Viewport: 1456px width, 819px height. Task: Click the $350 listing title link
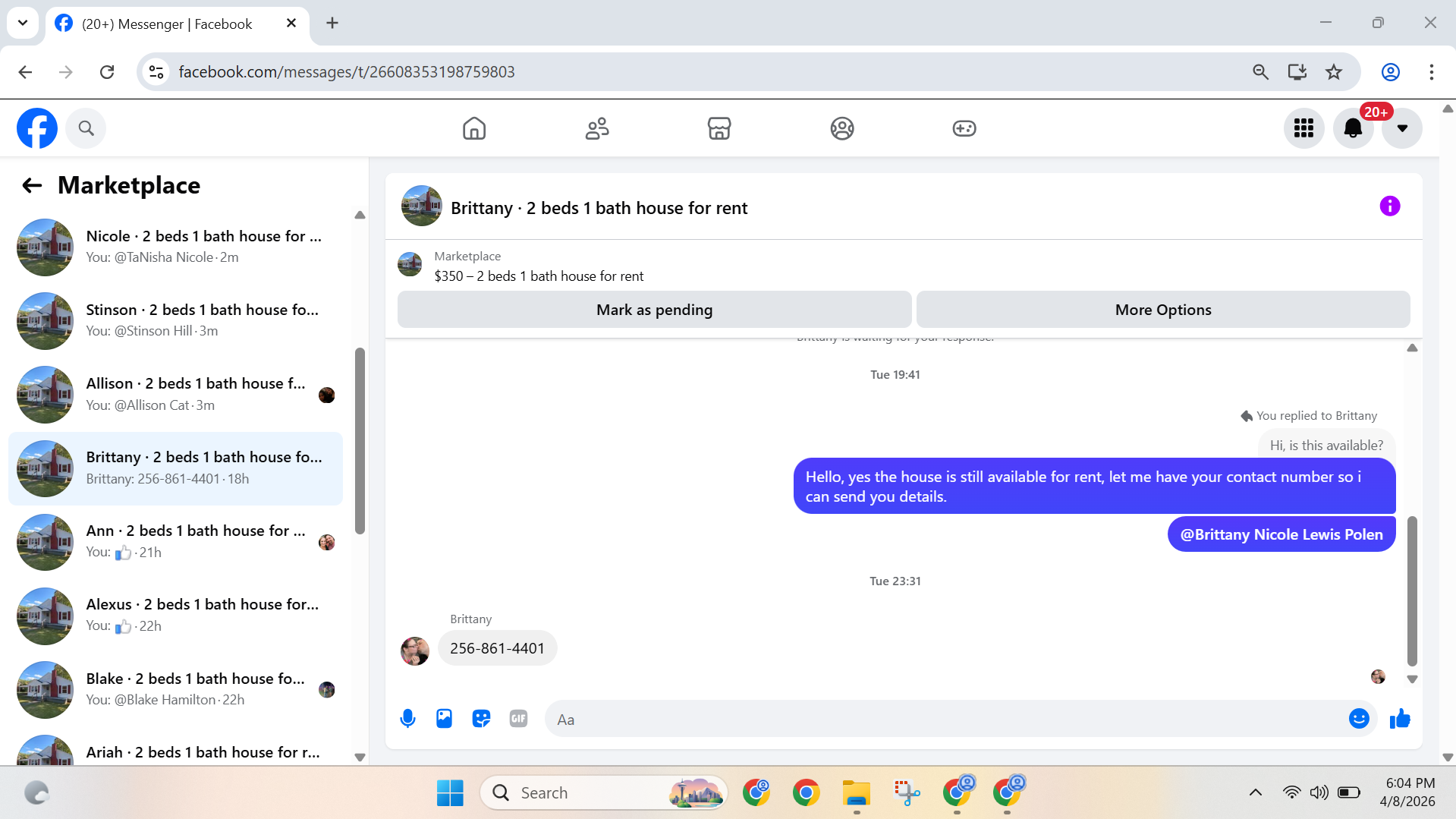539,276
